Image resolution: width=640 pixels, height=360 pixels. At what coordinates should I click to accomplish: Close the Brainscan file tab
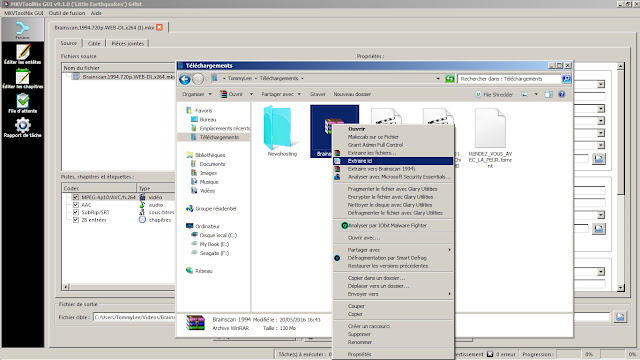coord(160,27)
